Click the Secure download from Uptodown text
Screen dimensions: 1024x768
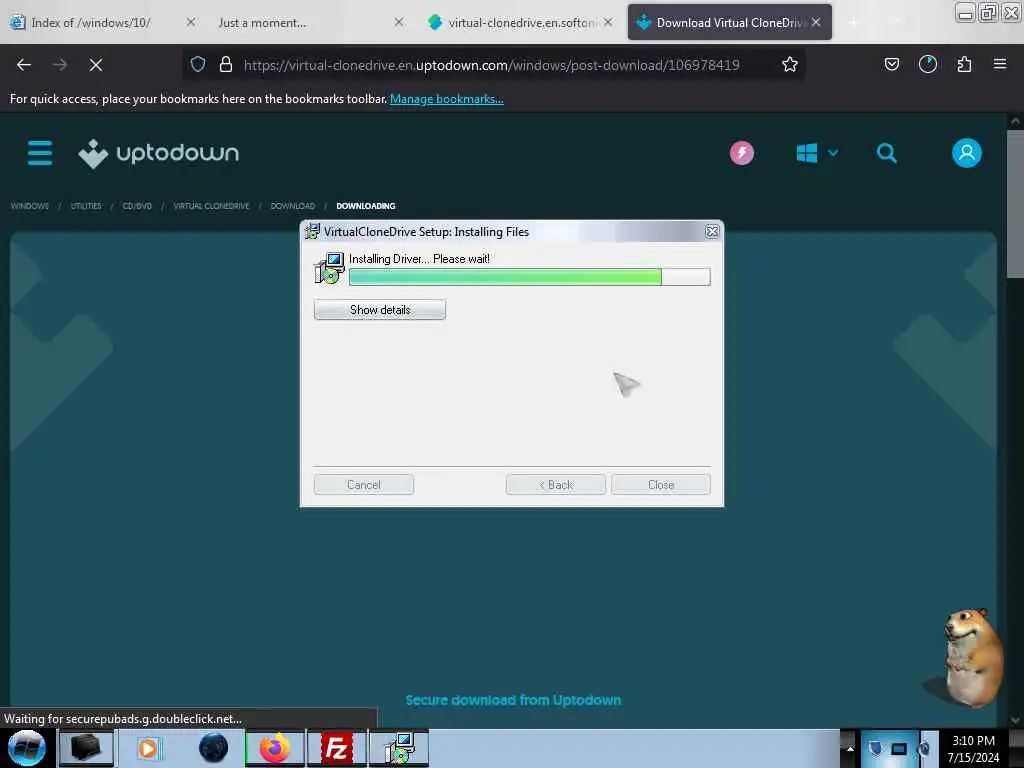tap(513, 700)
